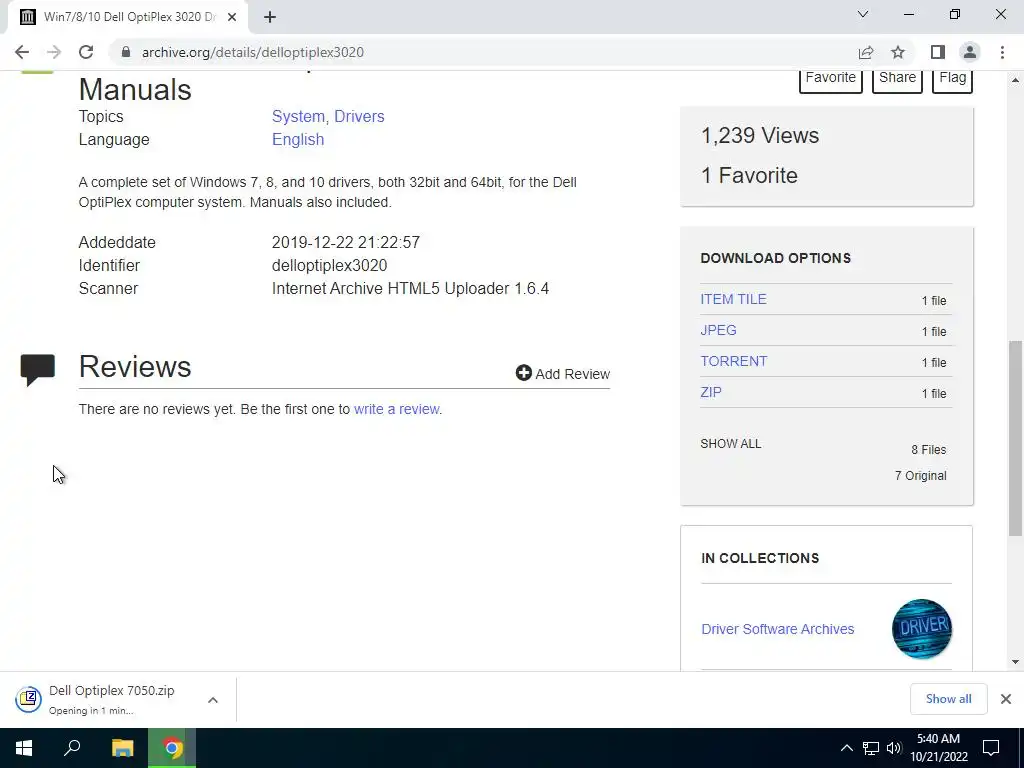Click the 8 Files count text

click(x=929, y=450)
